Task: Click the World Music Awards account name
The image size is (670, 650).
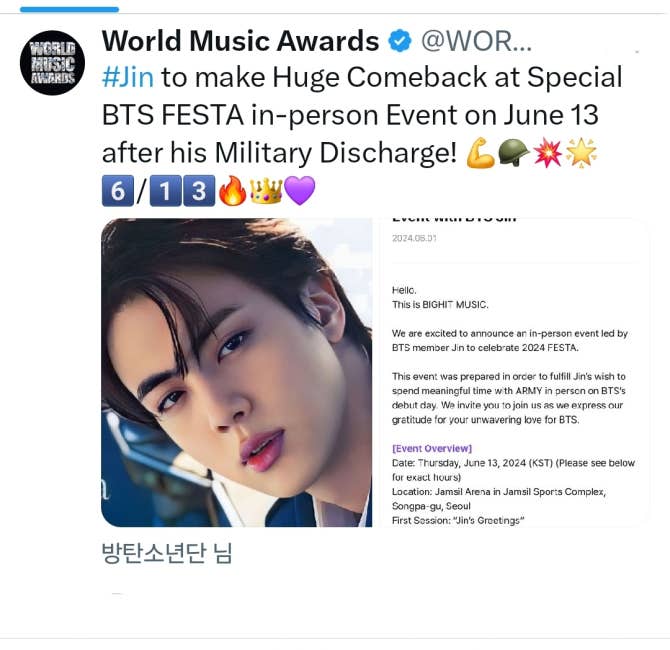Action: pos(240,41)
